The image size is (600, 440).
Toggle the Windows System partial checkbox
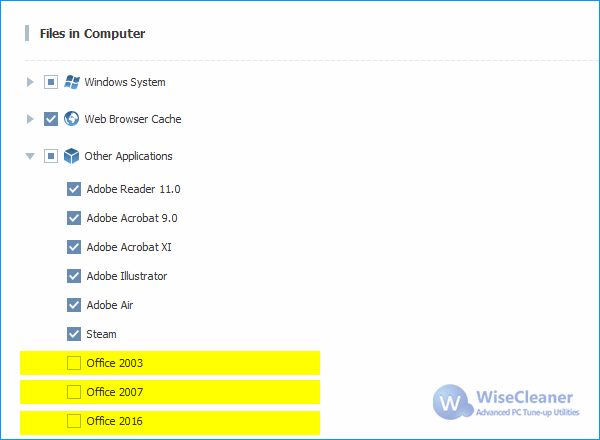(x=51, y=82)
